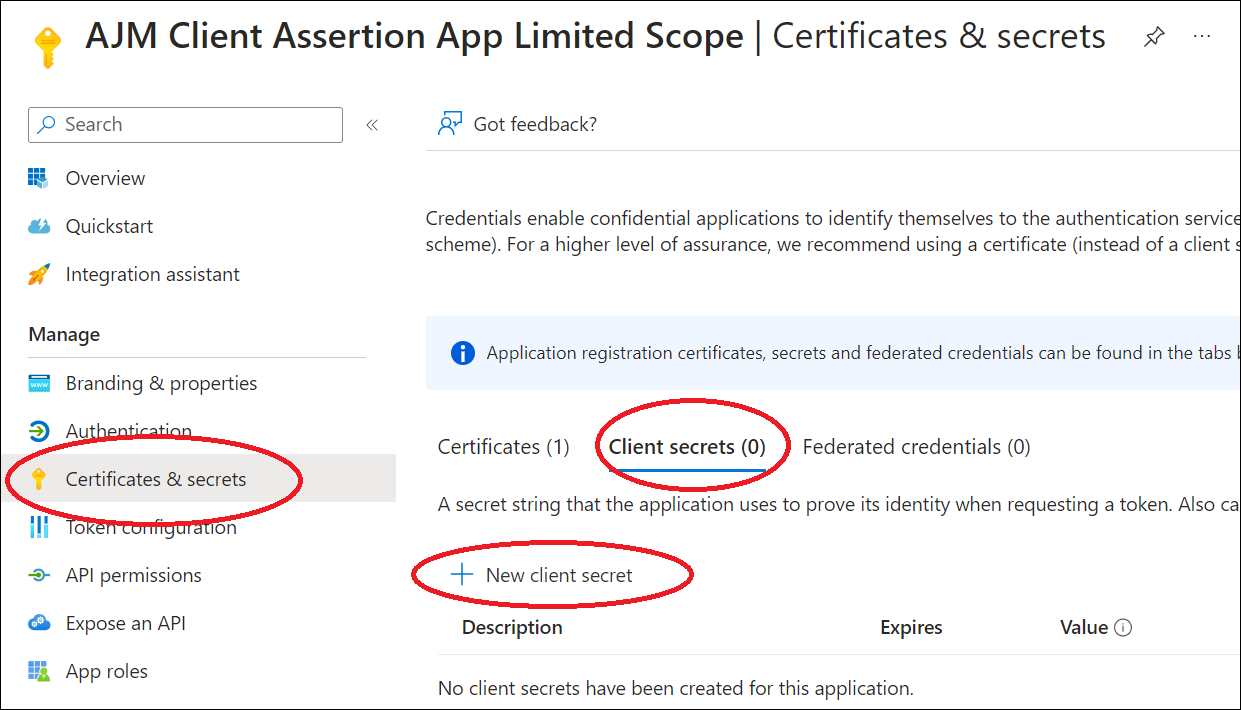Viewport: 1241px width, 710px height.
Task: Click the Quickstart cloud icon
Action: pyautogui.click(x=39, y=227)
